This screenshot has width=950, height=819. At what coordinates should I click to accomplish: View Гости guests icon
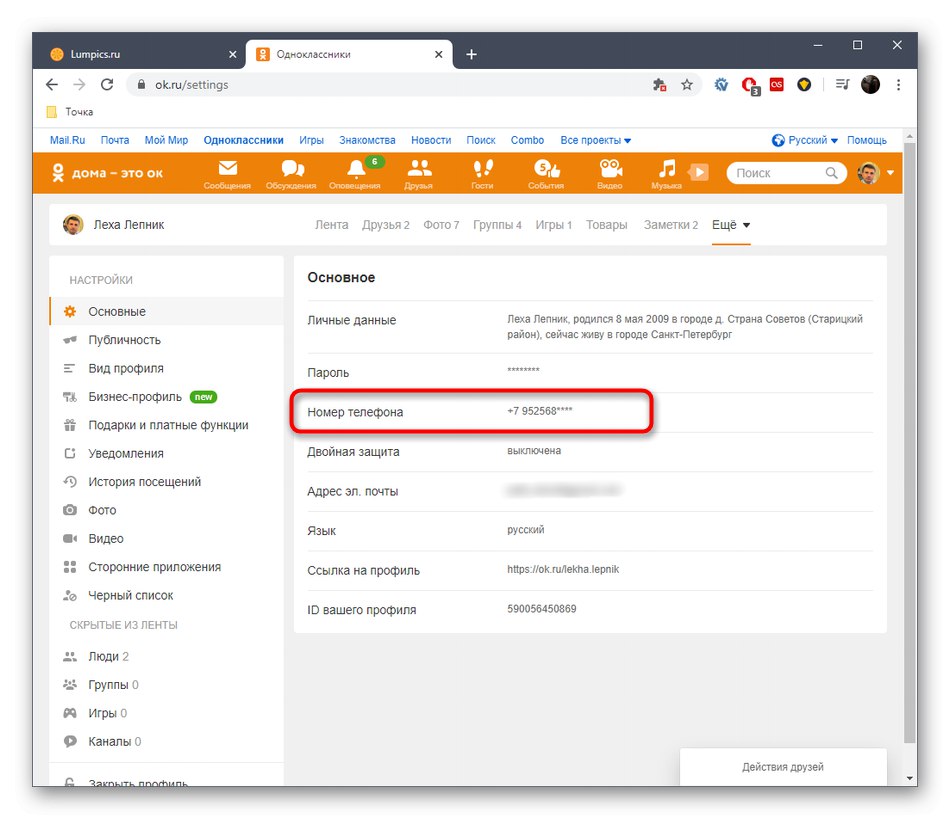coord(483,172)
